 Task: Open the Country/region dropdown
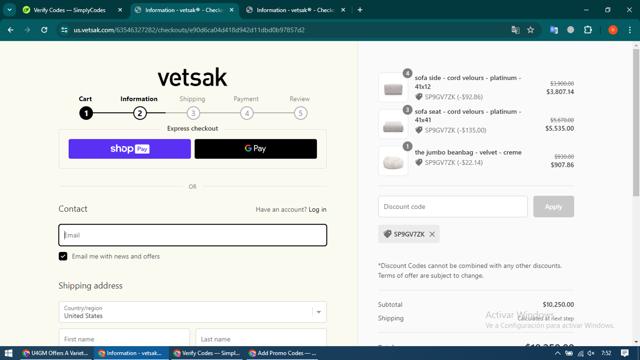coord(193,312)
